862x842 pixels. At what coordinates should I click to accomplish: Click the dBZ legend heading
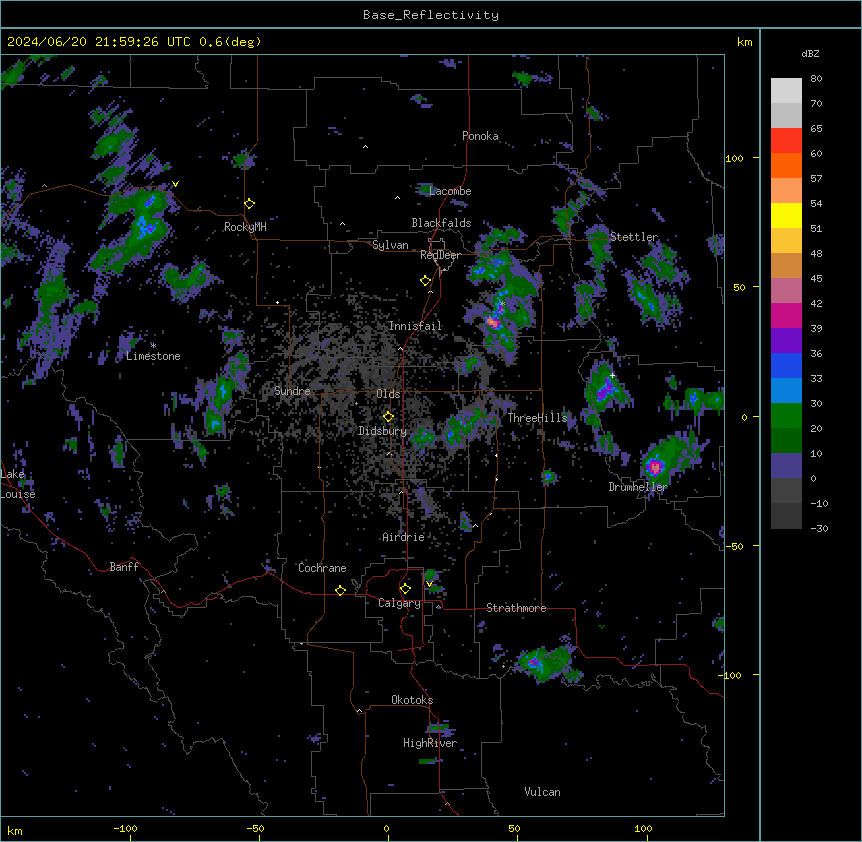(810, 53)
